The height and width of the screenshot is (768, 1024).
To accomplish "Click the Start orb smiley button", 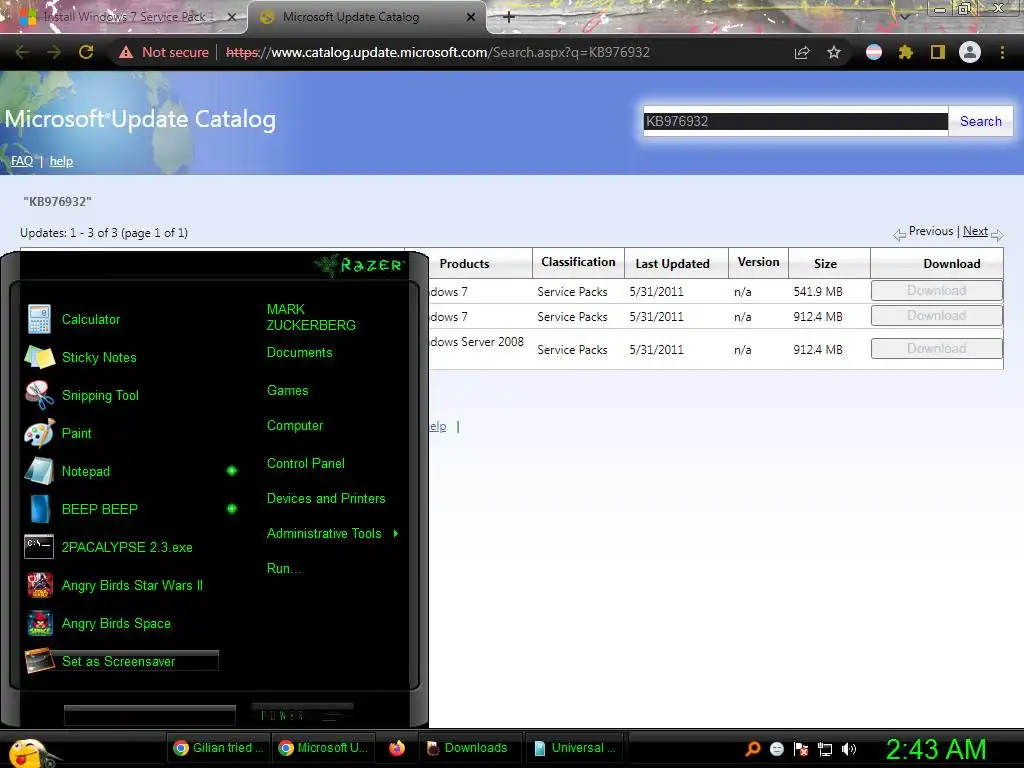I will click(29, 751).
